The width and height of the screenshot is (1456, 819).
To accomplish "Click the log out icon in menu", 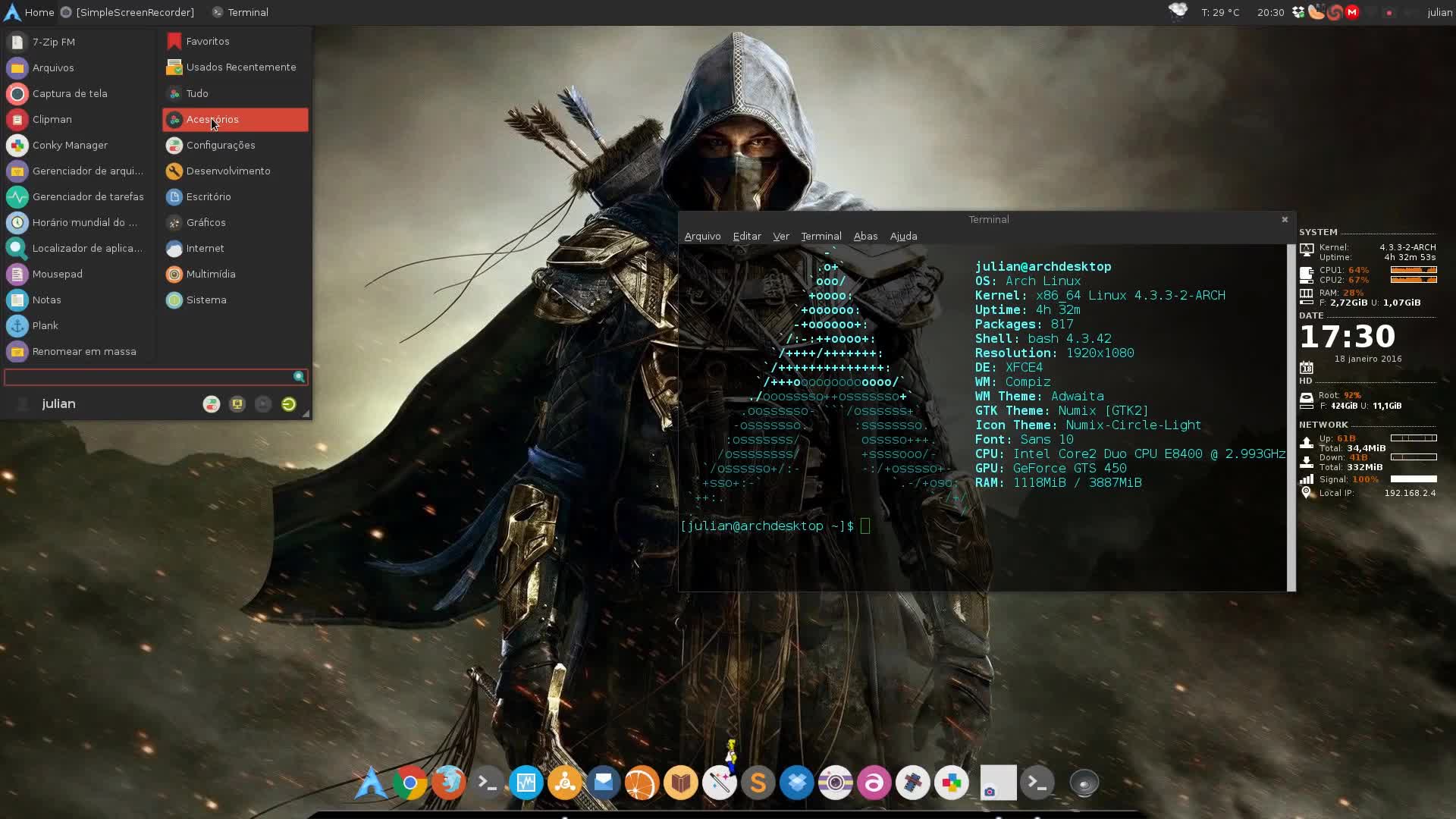I will coord(289,404).
